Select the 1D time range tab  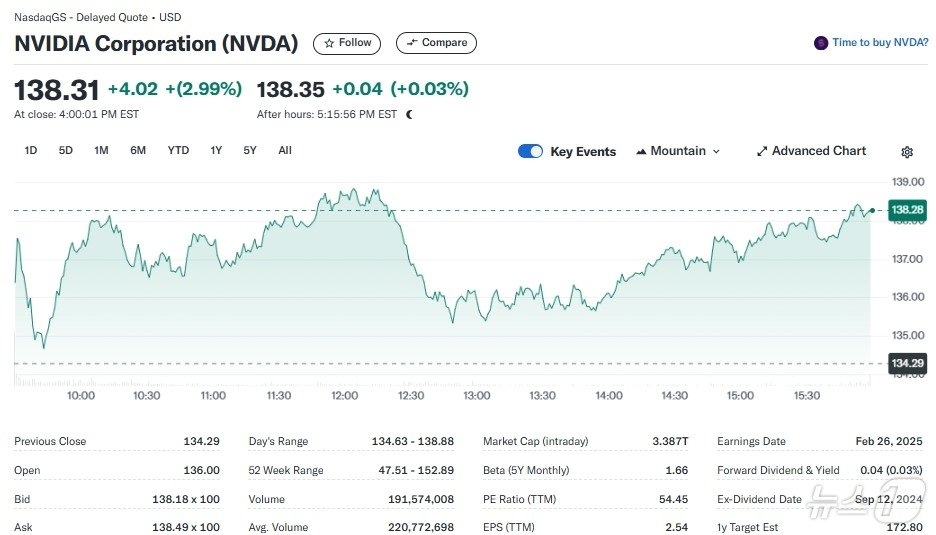click(x=31, y=150)
